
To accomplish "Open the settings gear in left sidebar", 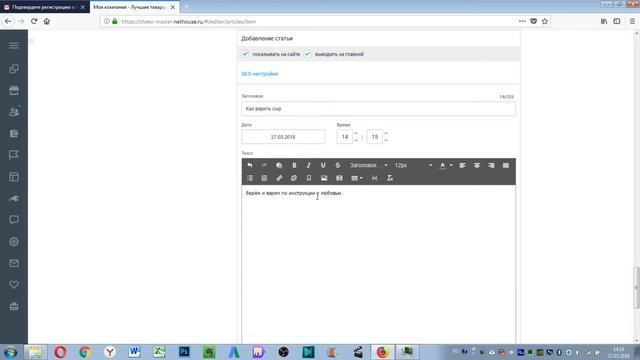I will 14,242.
